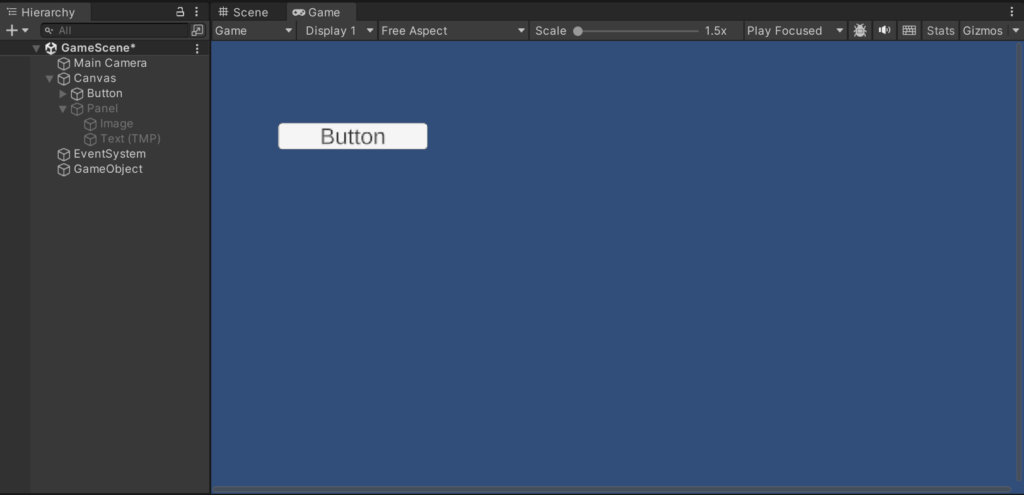
Task: Click the Hierarchy tab header
Action: click(46, 12)
